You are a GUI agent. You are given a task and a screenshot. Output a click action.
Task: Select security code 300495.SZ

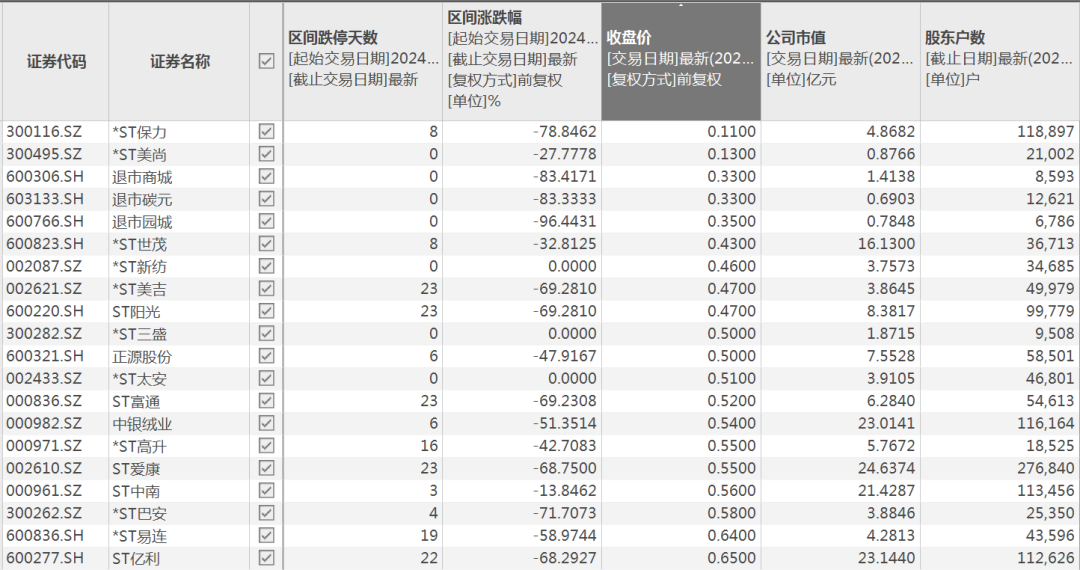(x=44, y=154)
